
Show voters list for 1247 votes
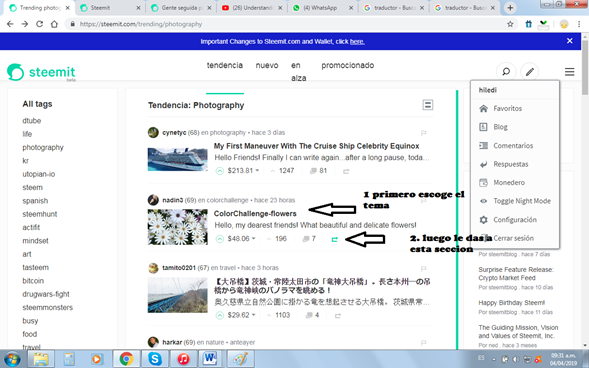[x=282, y=171]
